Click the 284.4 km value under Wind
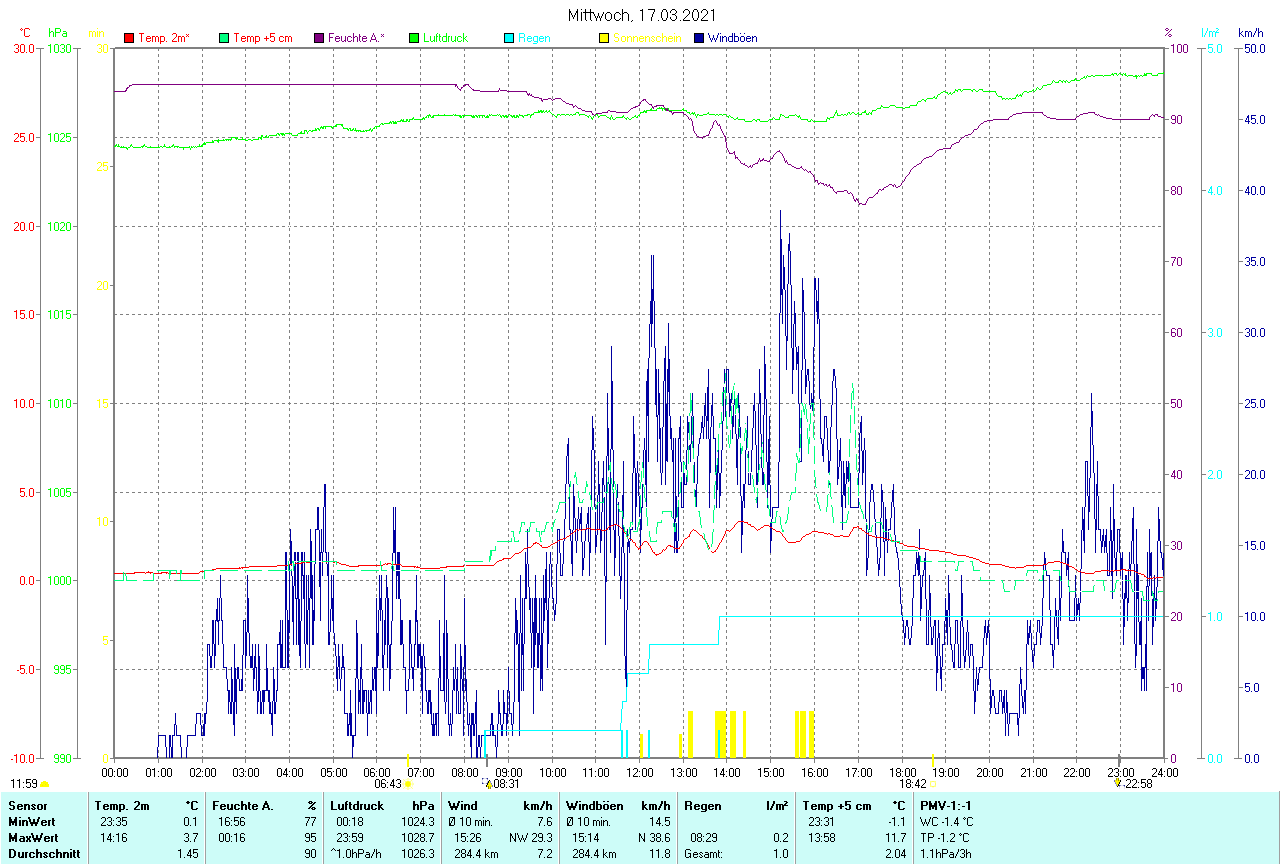1280x864 pixels. [x=476, y=854]
